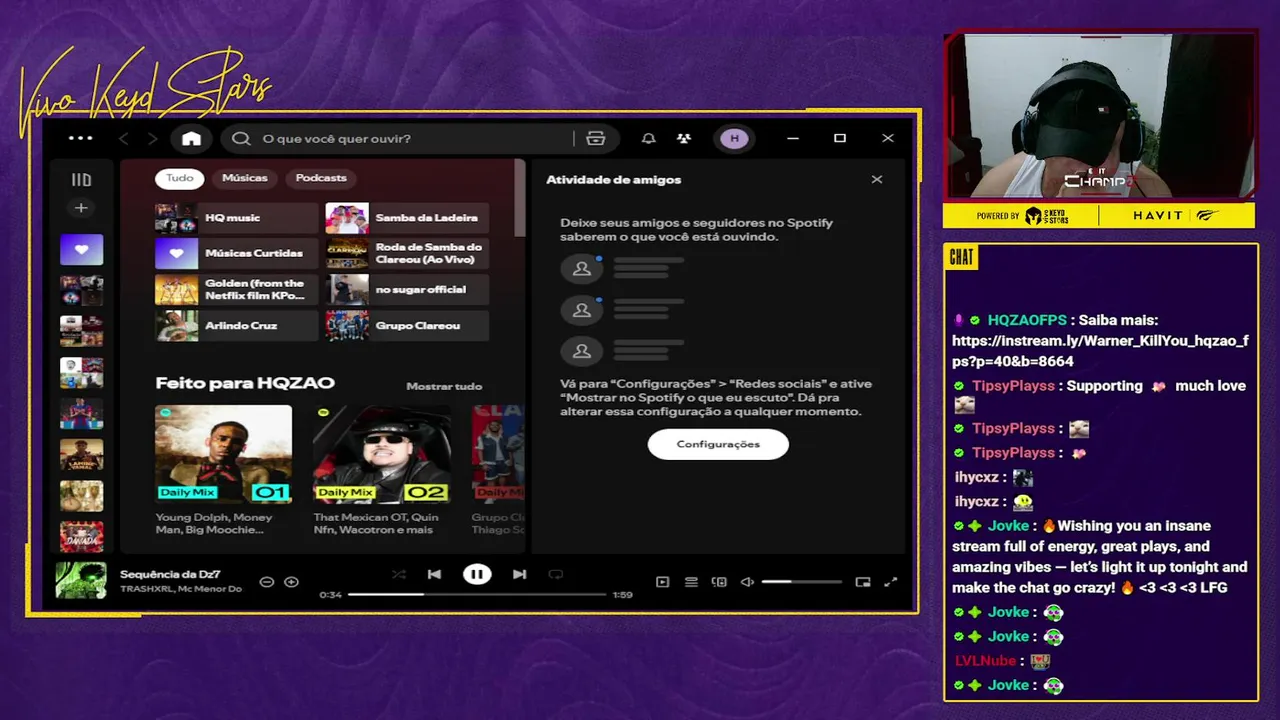The image size is (1280, 720).
Task: Select the Podcasts filter chip
Action: click(321, 178)
